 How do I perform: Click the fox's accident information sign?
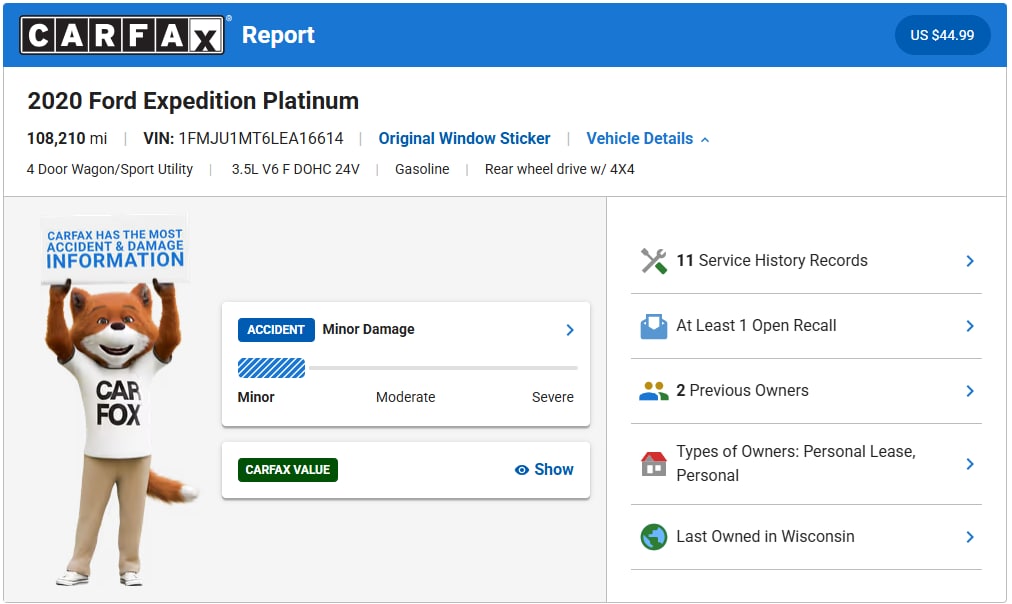(115, 248)
